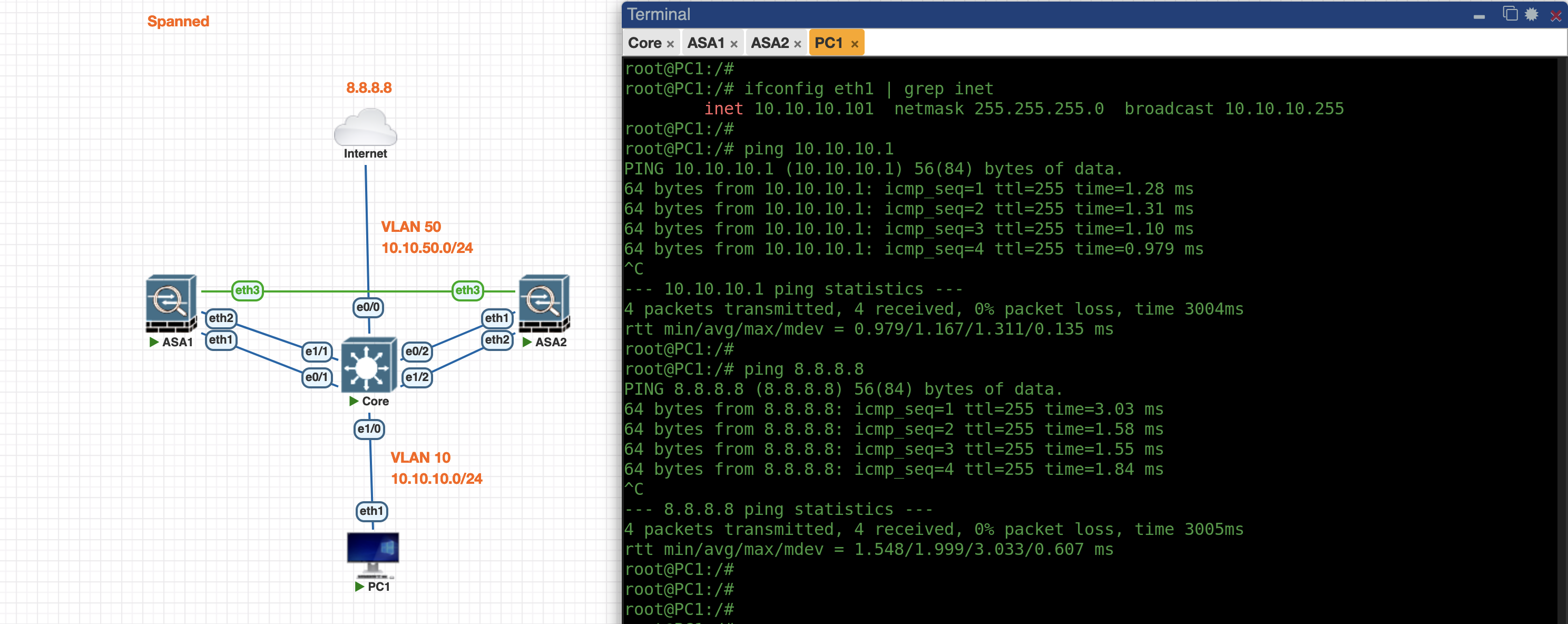Close the ASA2 tab
This screenshot has width=1568, height=624.
797,44
